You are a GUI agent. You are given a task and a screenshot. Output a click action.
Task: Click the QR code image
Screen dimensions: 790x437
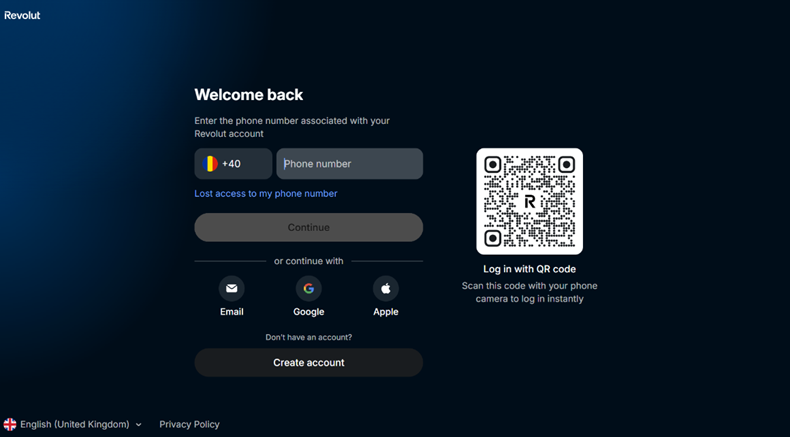(530, 201)
